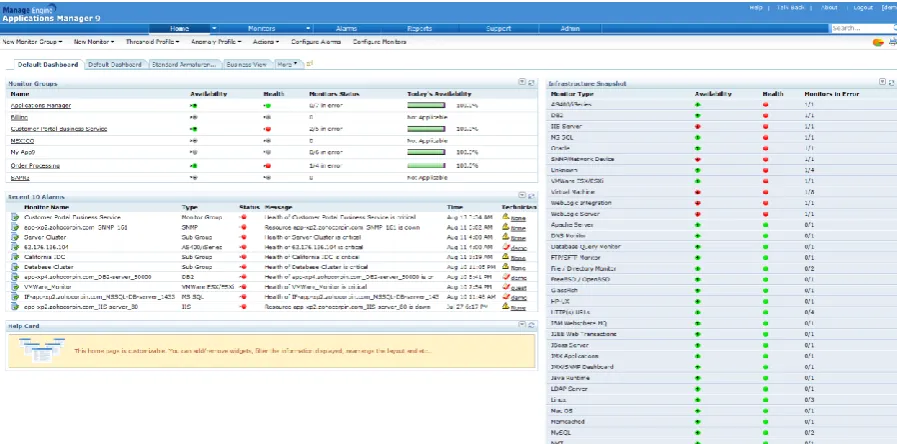Click alarm icon beside VMWare_Monitor row

[15, 287]
